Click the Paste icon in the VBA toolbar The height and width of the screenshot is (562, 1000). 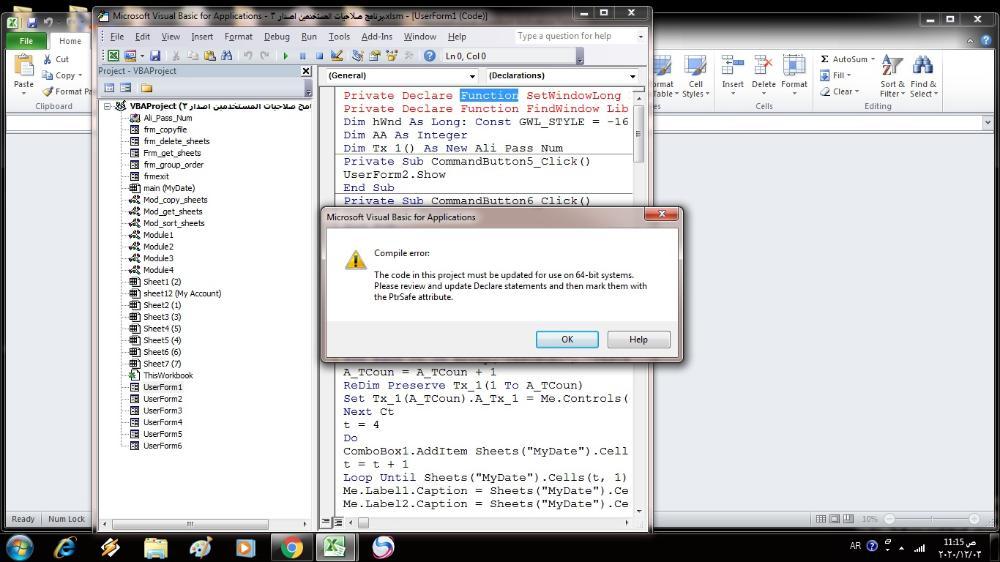(209, 56)
